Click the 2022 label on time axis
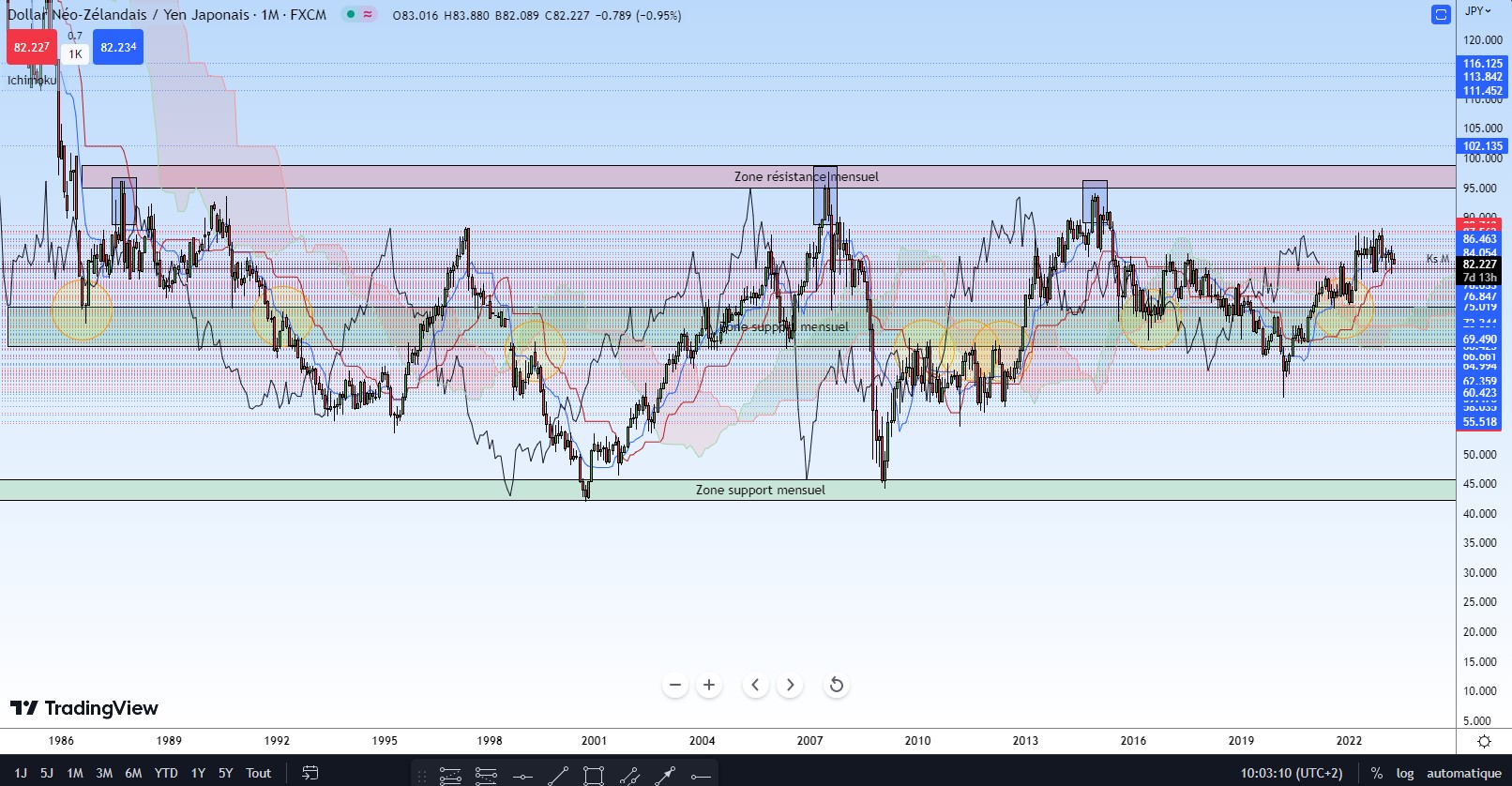Viewport: 1512px width, 786px height. point(1349,741)
